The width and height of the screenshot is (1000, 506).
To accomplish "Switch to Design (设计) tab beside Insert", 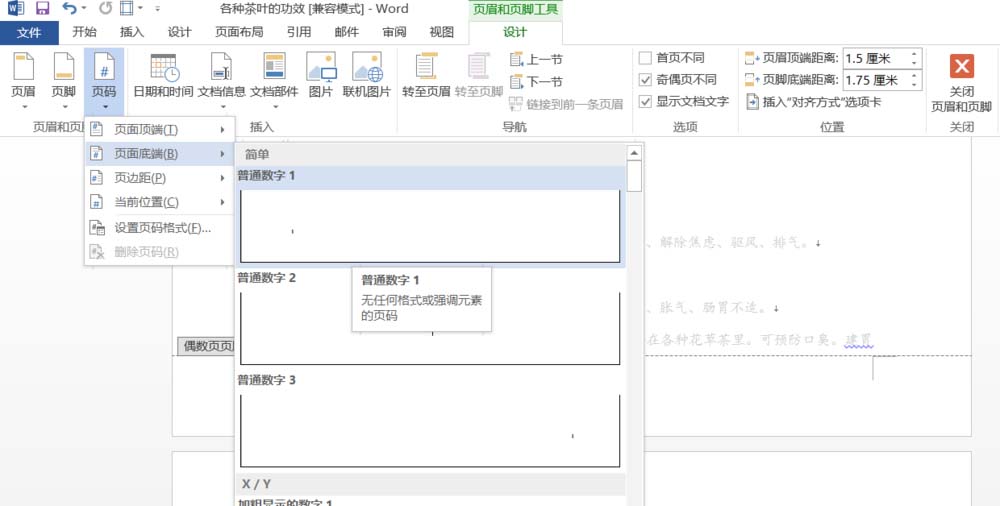I will [x=180, y=33].
